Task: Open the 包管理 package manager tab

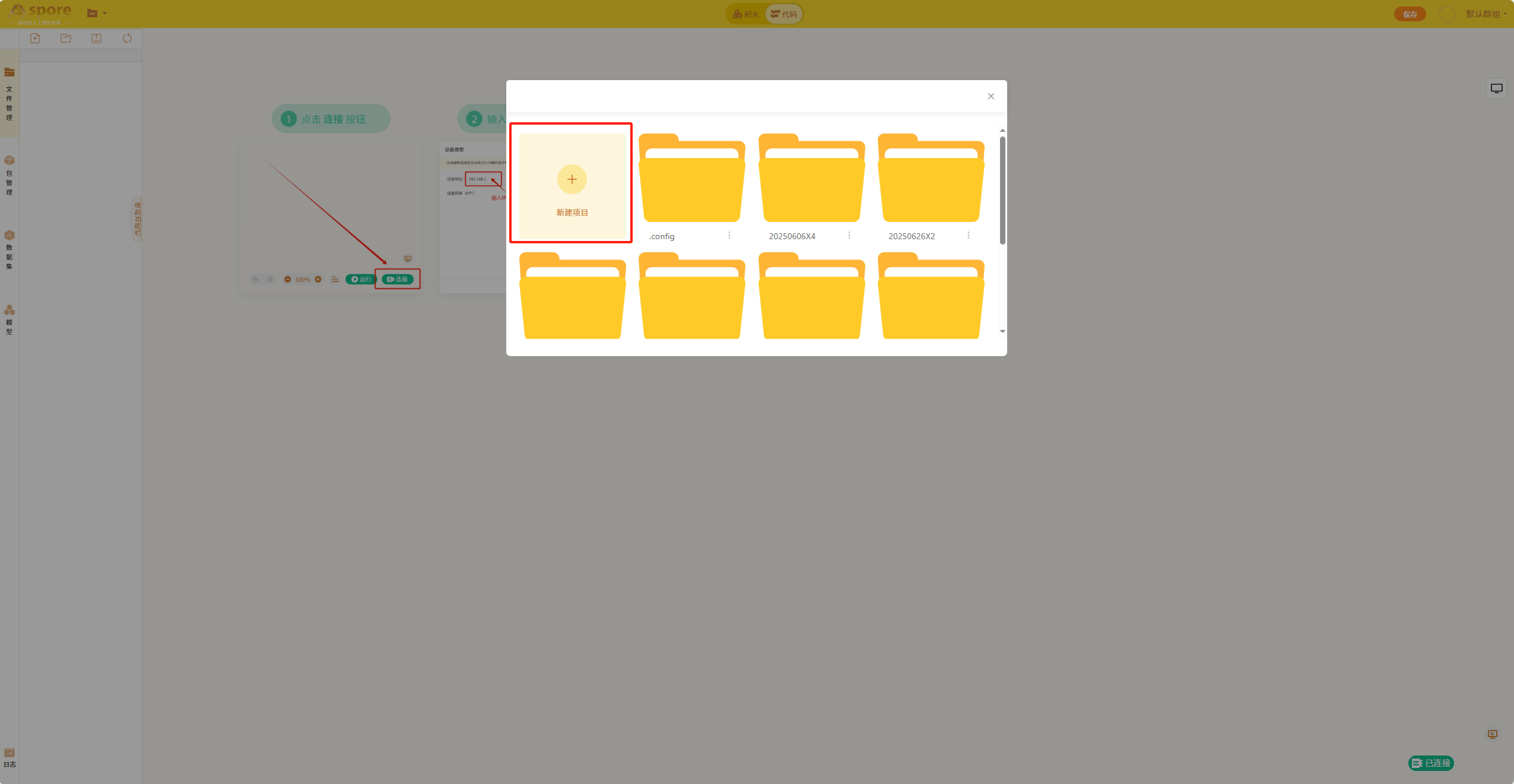Action: point(9,175)
